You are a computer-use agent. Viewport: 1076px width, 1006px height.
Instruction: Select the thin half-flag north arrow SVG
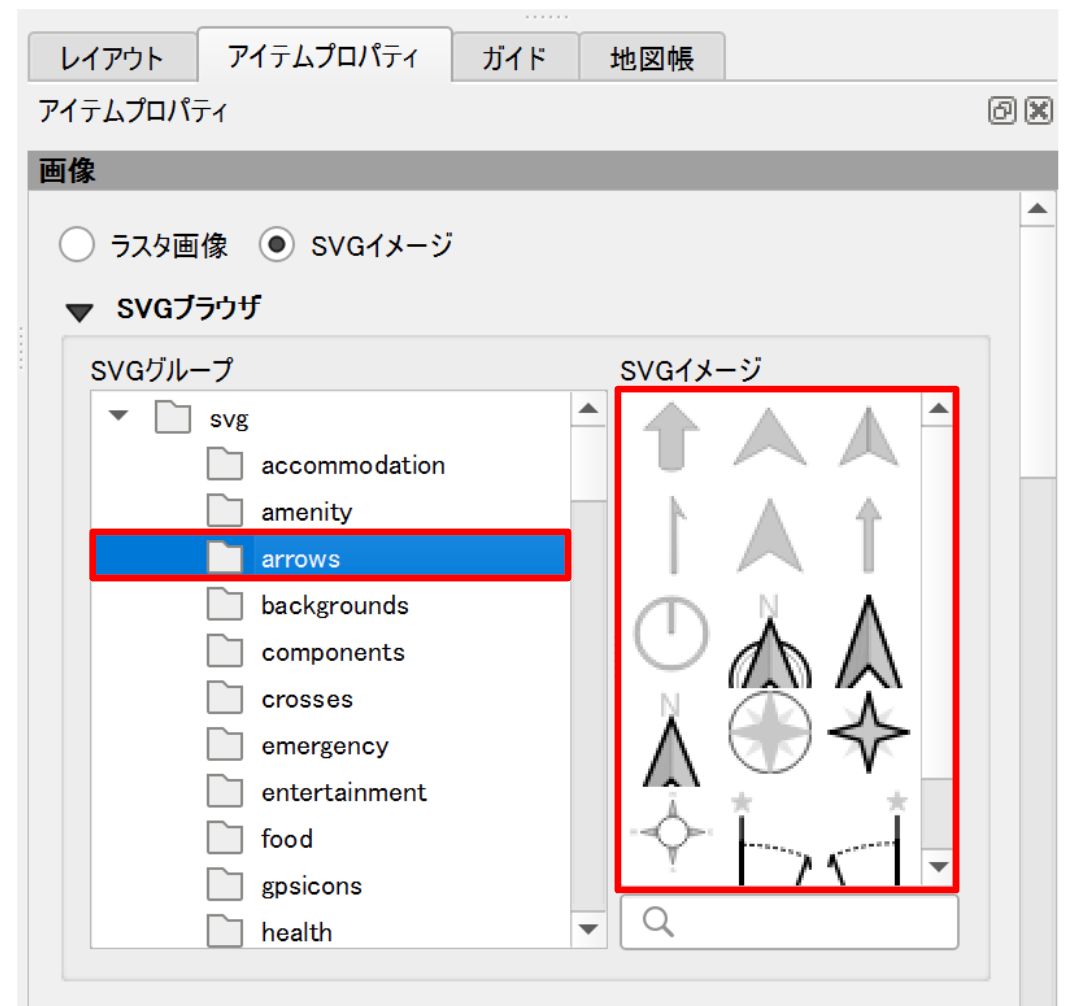tap(675, 535)
